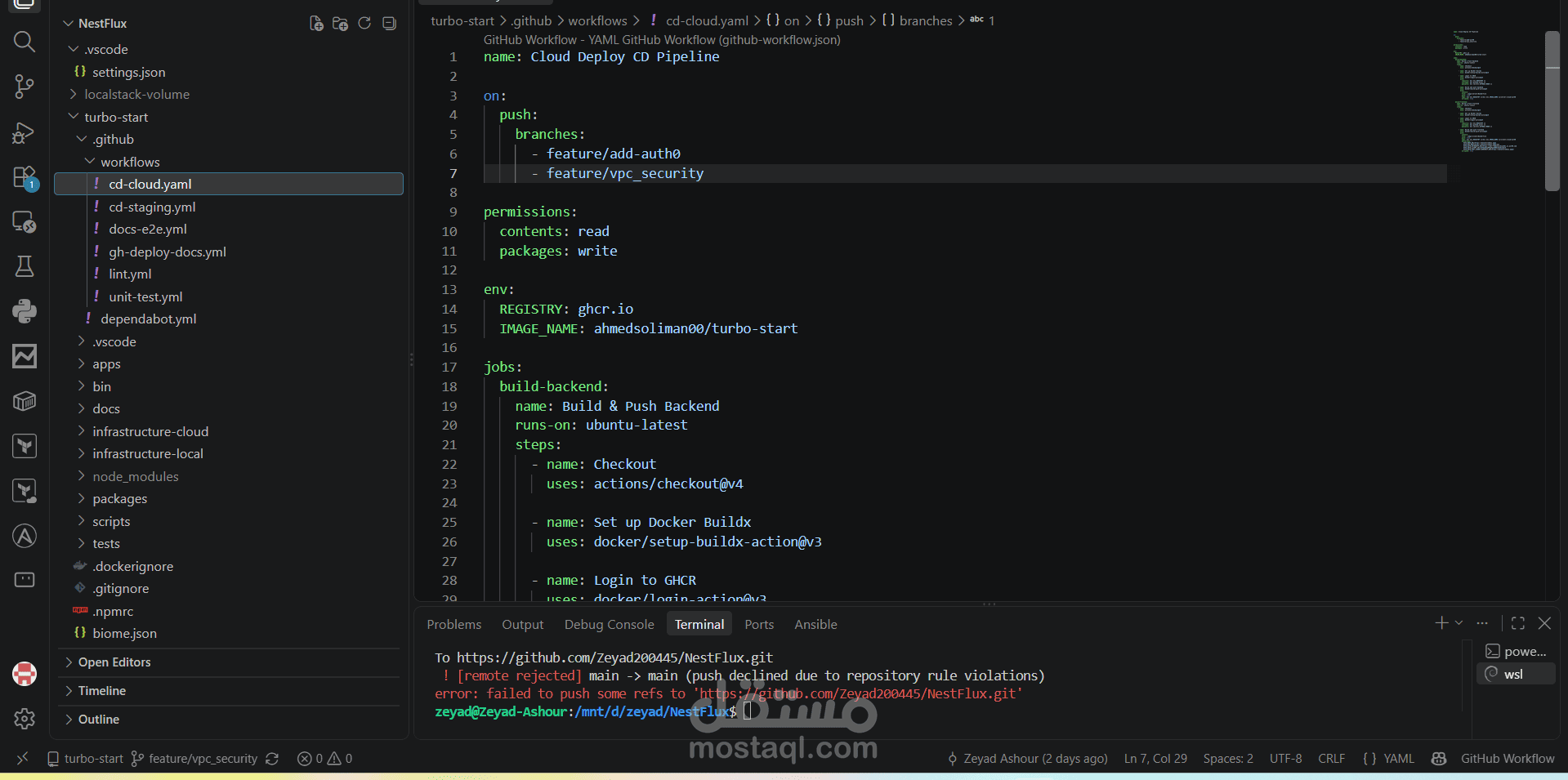Select the wsl terminal instance
1568x780 pixels.
(1516, 675)
